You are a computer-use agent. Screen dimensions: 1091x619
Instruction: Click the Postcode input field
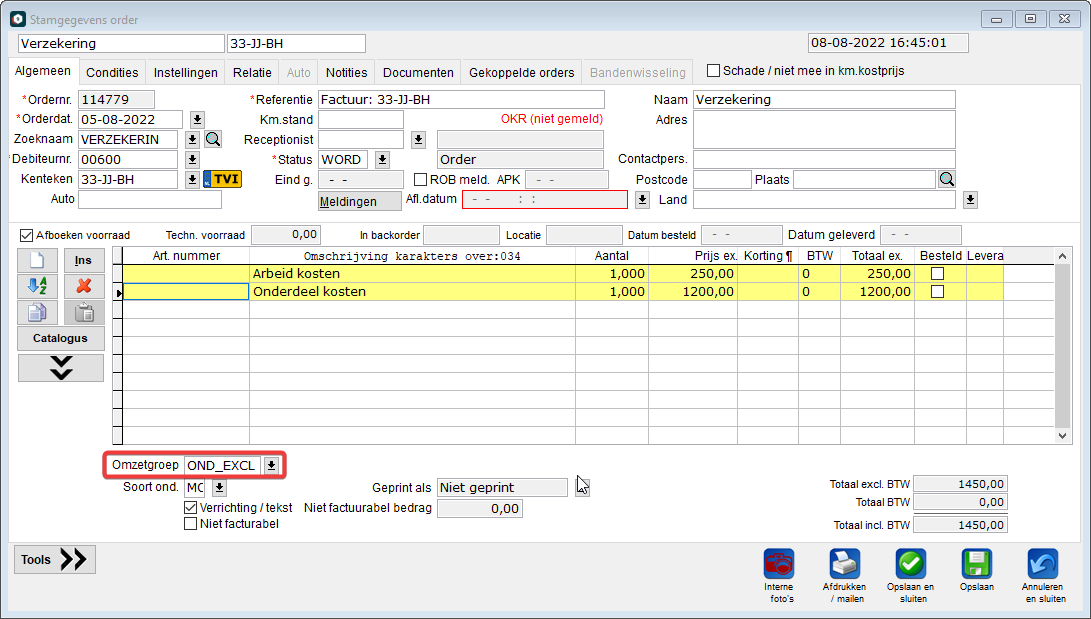point(722,179)
